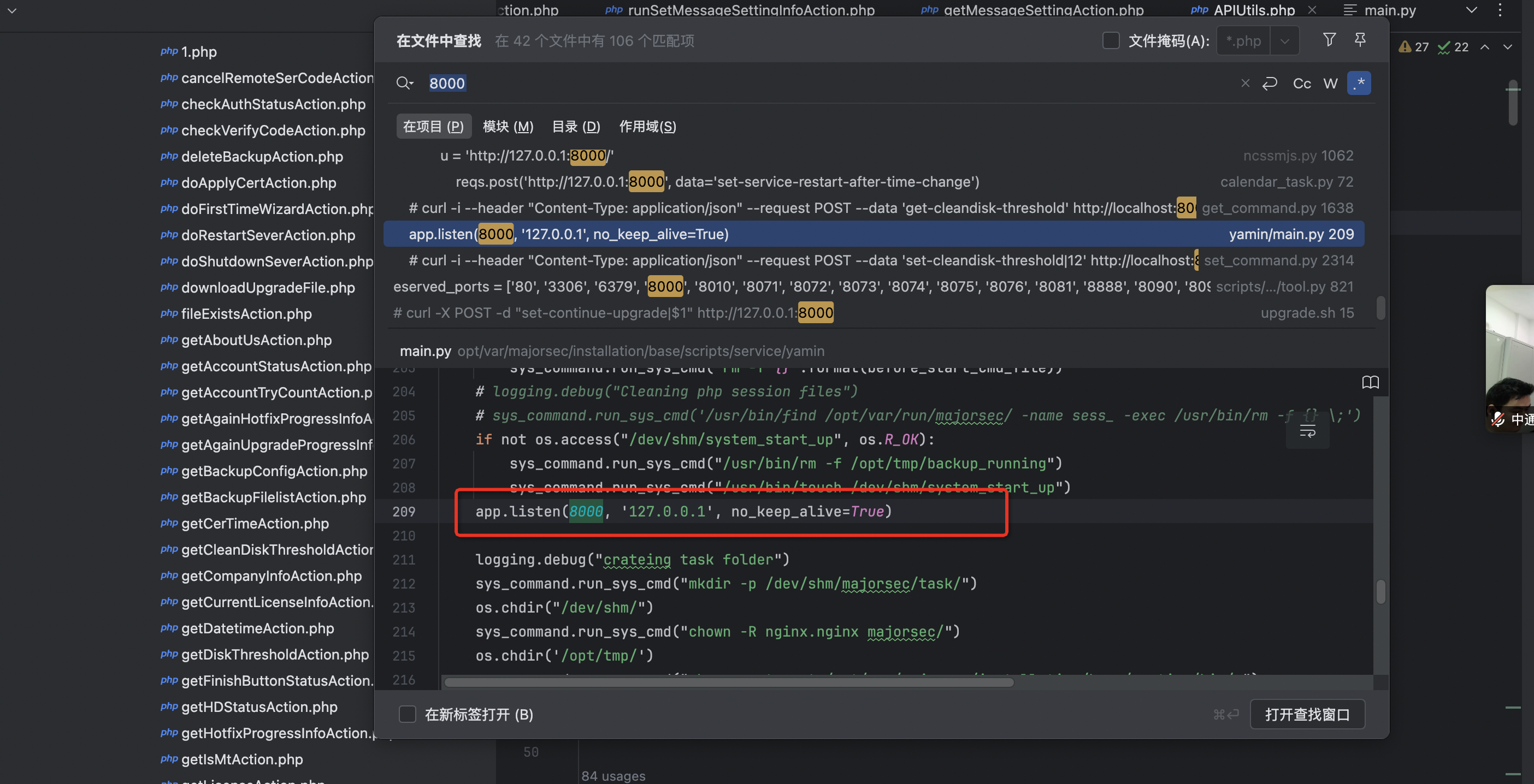Click the reader mode book icon
Image resolution: width=1534 pixels, height=784 pixels.
tap(1370, 382)
